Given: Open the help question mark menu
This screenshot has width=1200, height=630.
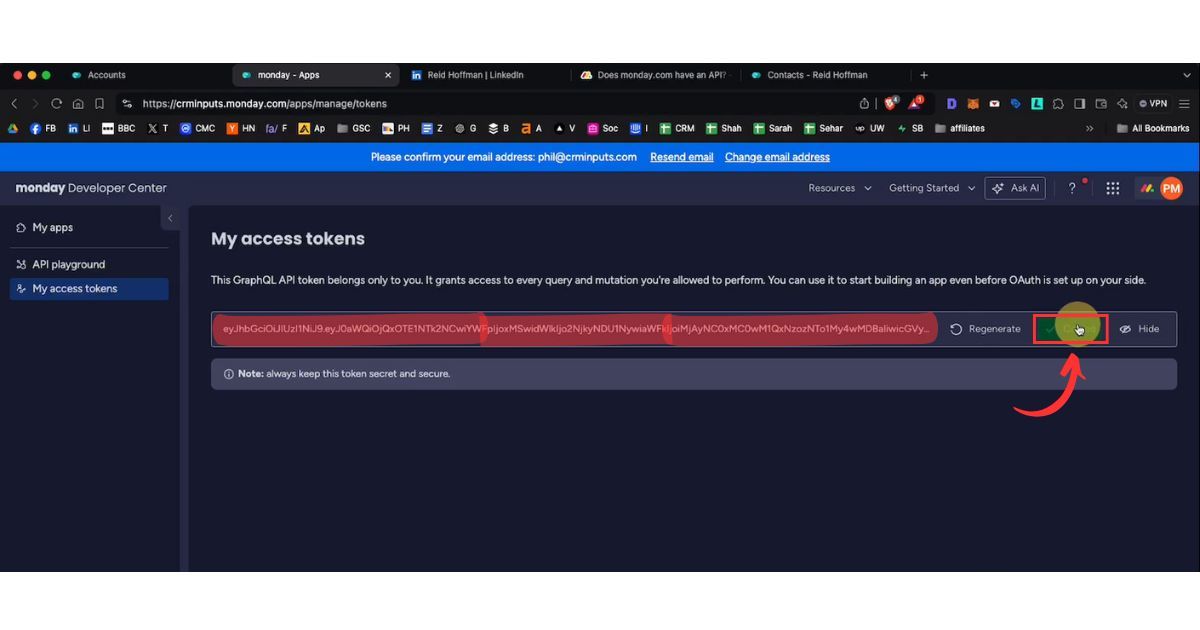Looking at the screenshot, I should (x=1072, y=188).
